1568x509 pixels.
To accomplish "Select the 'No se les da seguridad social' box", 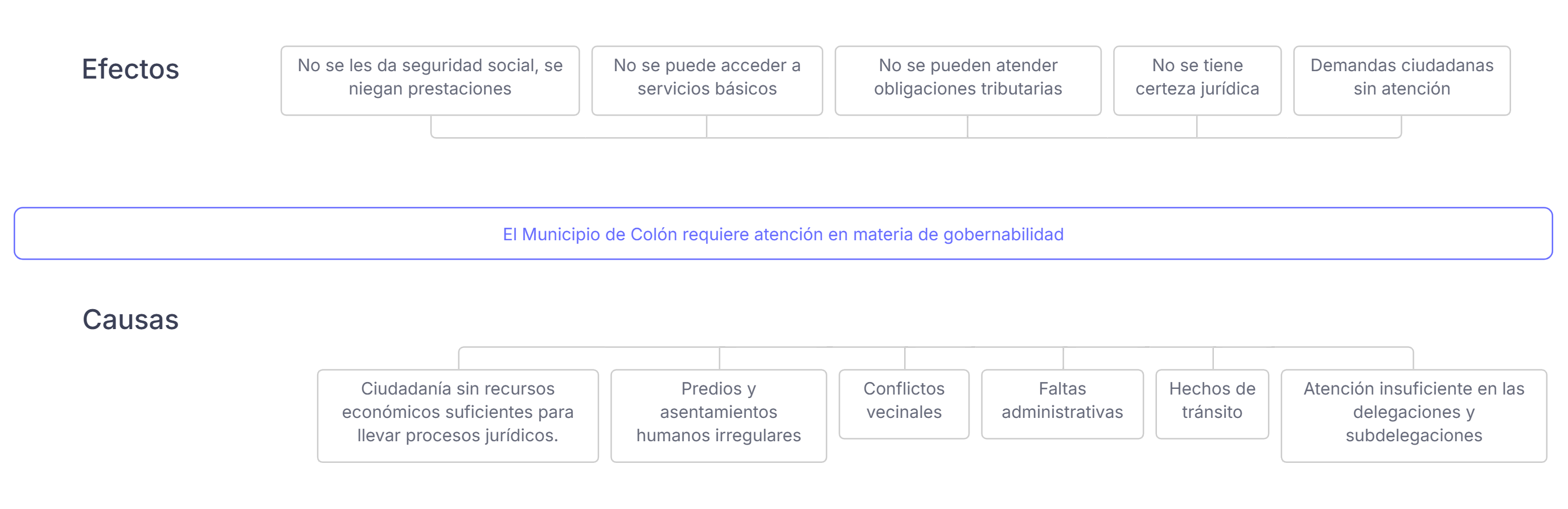I will pyautogui.click(x=430, y=80).
